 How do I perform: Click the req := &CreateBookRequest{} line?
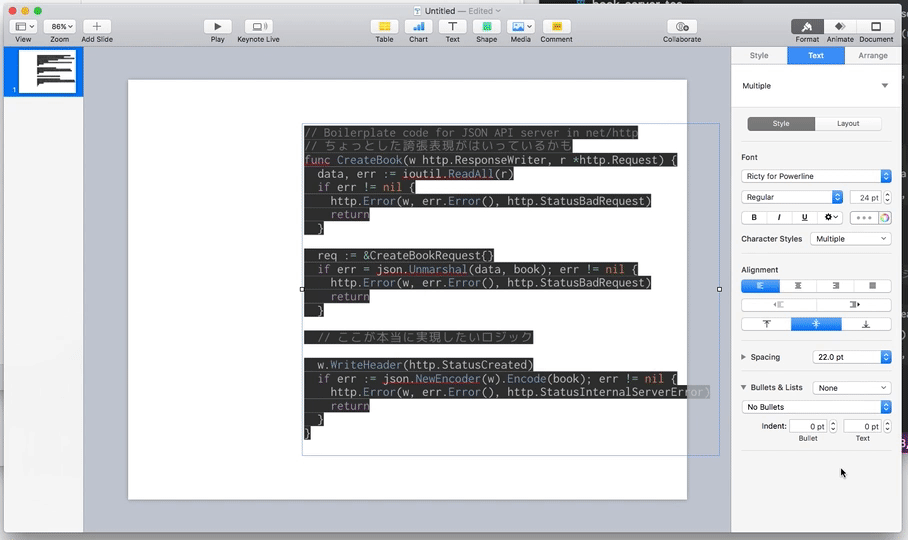click(x=405, y=256)
